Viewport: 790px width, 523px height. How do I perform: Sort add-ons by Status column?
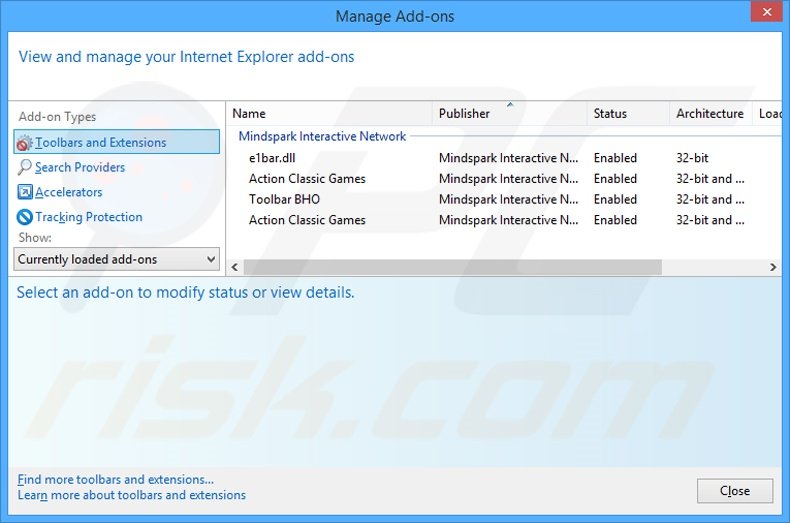tap(628, 114)
